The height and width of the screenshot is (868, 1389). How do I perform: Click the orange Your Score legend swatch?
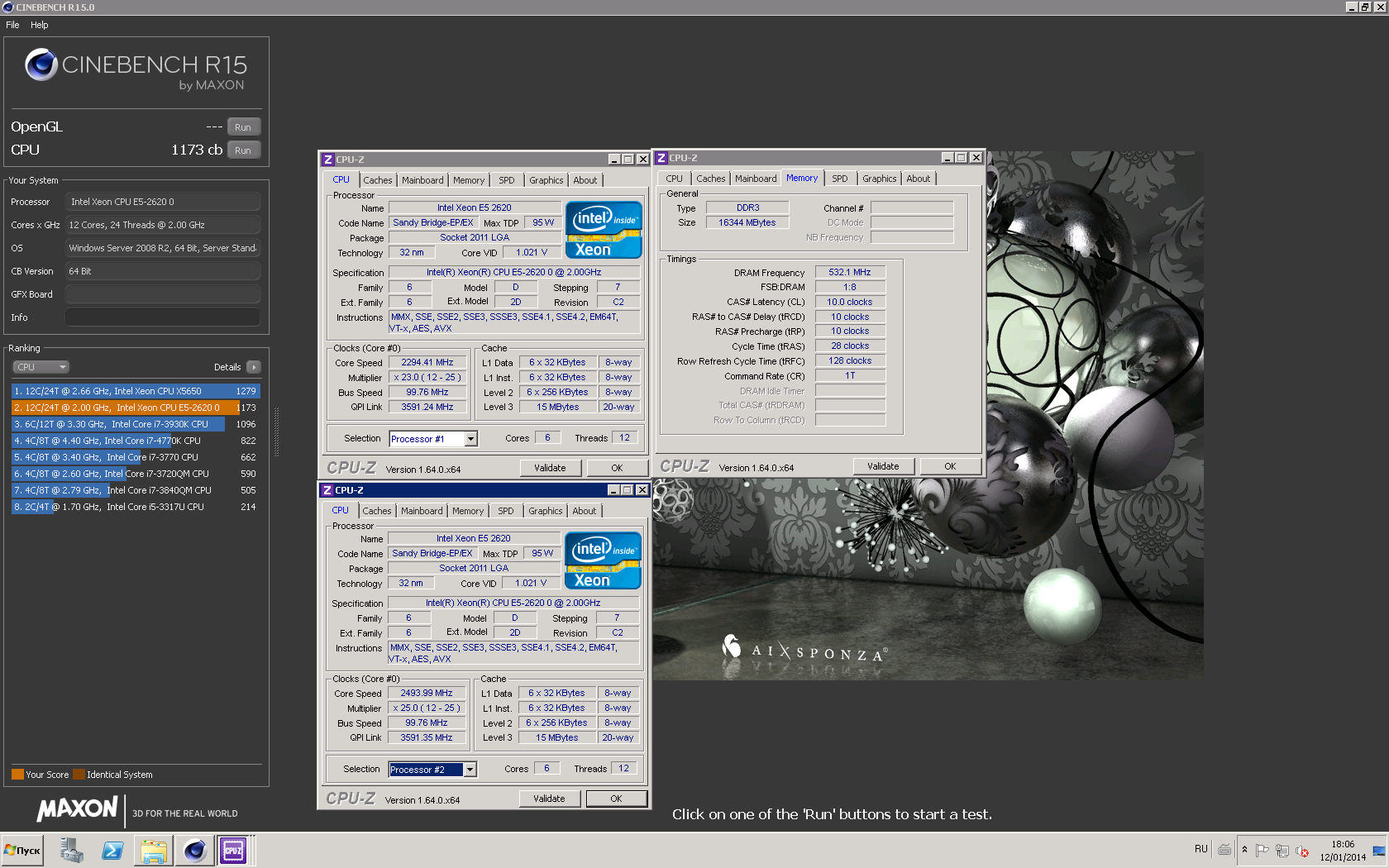coord(17,775)
